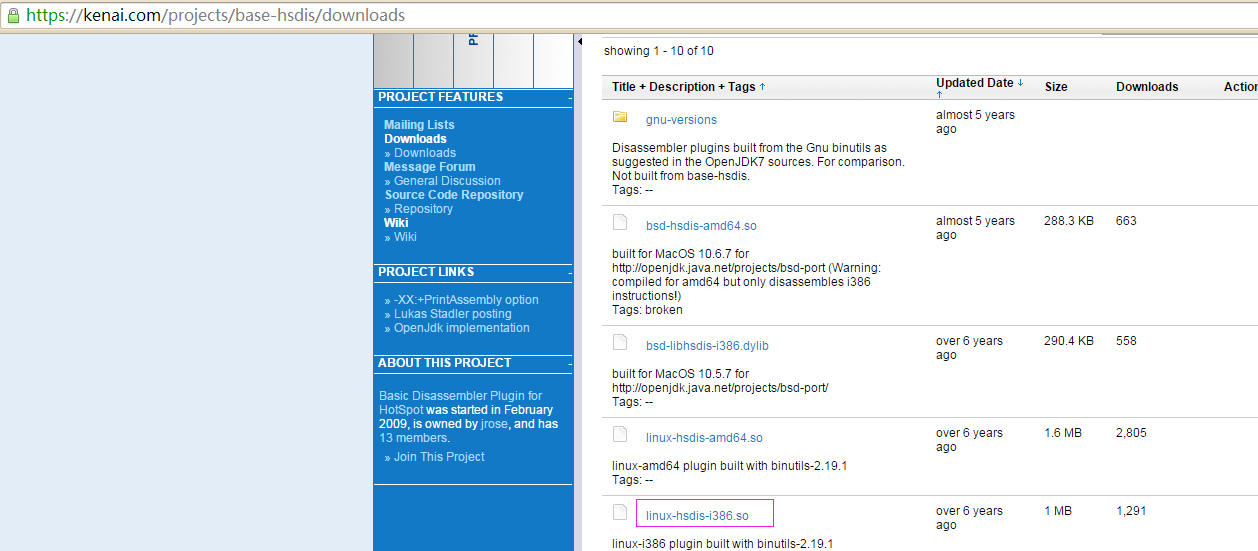Open the jrose owner profile link
The width and height of the screenshot is (1258, 551).
[x=494, y=424]
